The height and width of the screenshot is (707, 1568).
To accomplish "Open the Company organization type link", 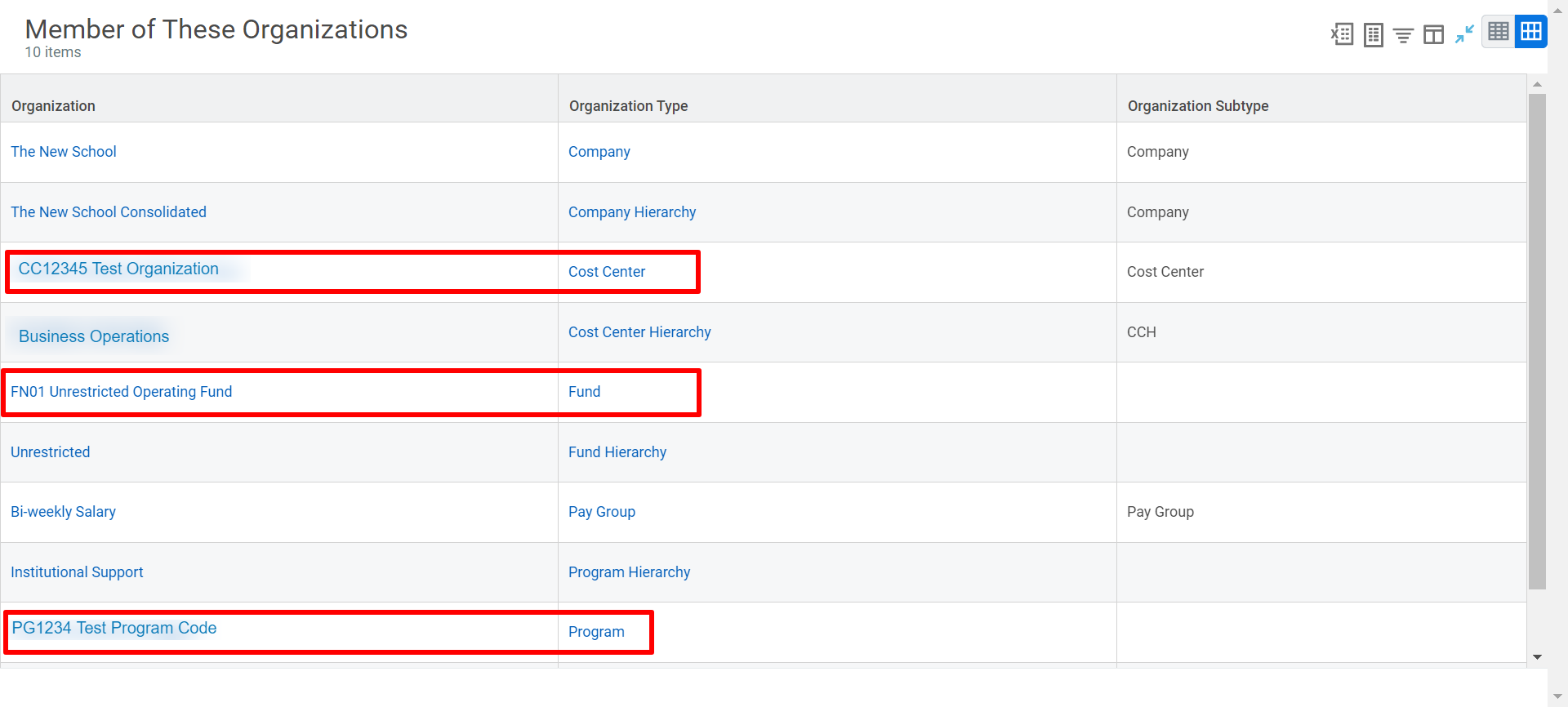I will [x=599, y=152].
